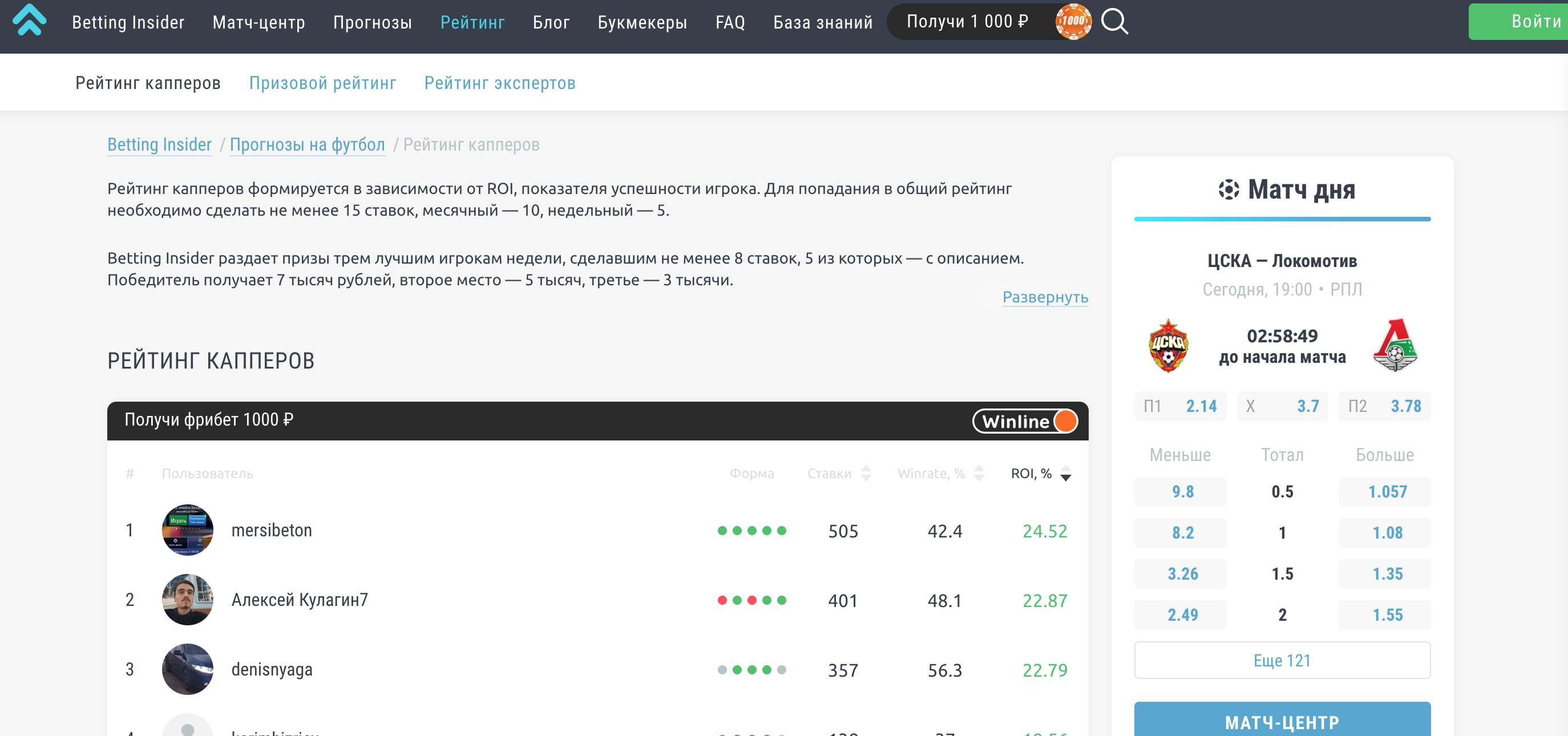Open Алексей Кулагин7's avatar
The width and height of the screenshot is (1568, 736).
[188, 599]
